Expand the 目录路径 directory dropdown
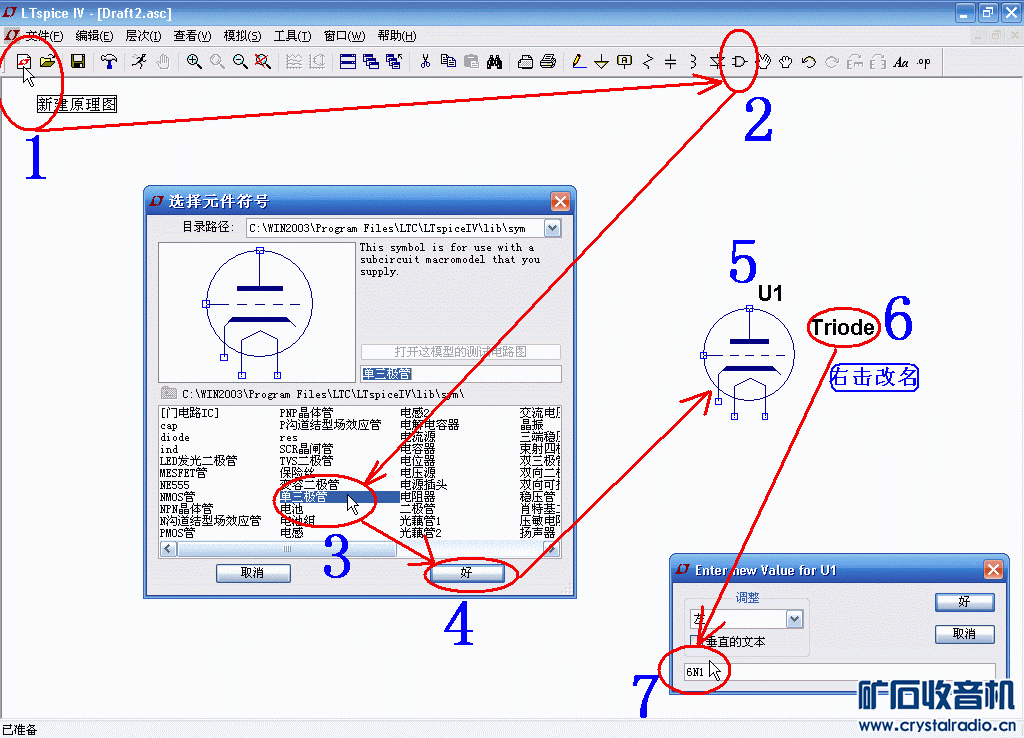The width and height of the screenshot is (1024, 738). (552, 228)
